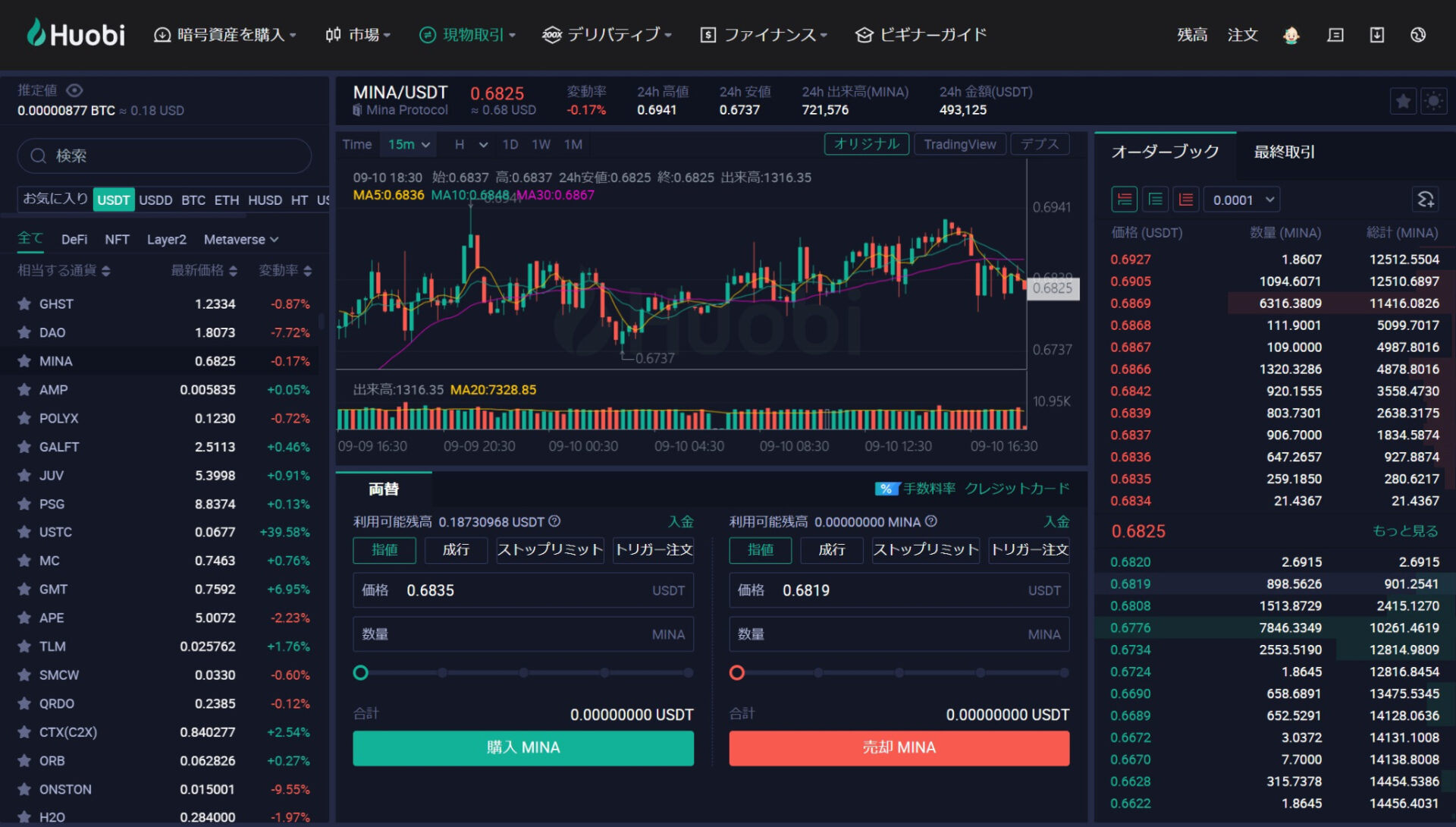This screenshot has width=1456, height=827.
Task: Click the buy amount slider handle
Action: (361, 673)
